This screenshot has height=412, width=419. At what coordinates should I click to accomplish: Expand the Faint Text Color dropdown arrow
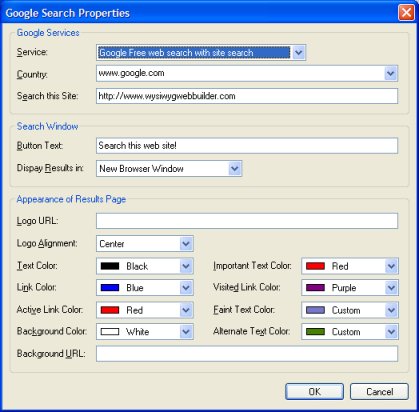coord(391,310)
